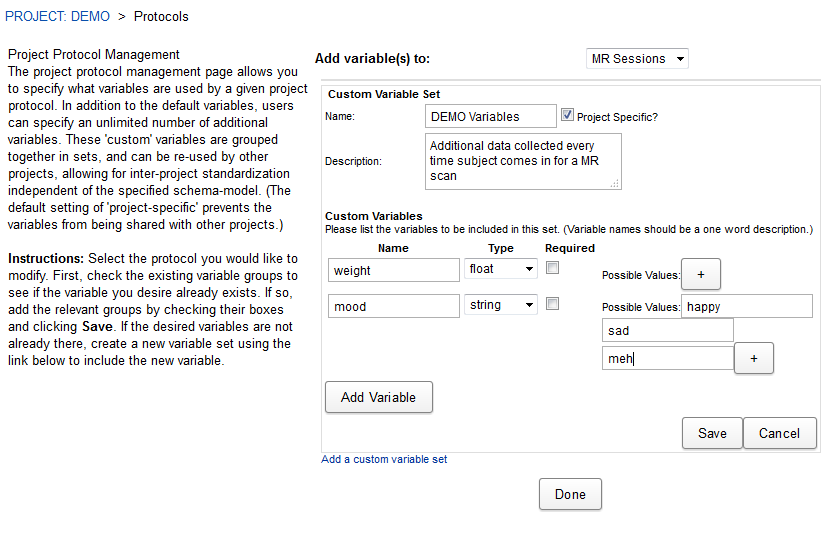The height and width of the screenshot is (545, 838).
Task: Open the float type dropdown for weight
Action: tap(501, 269)
